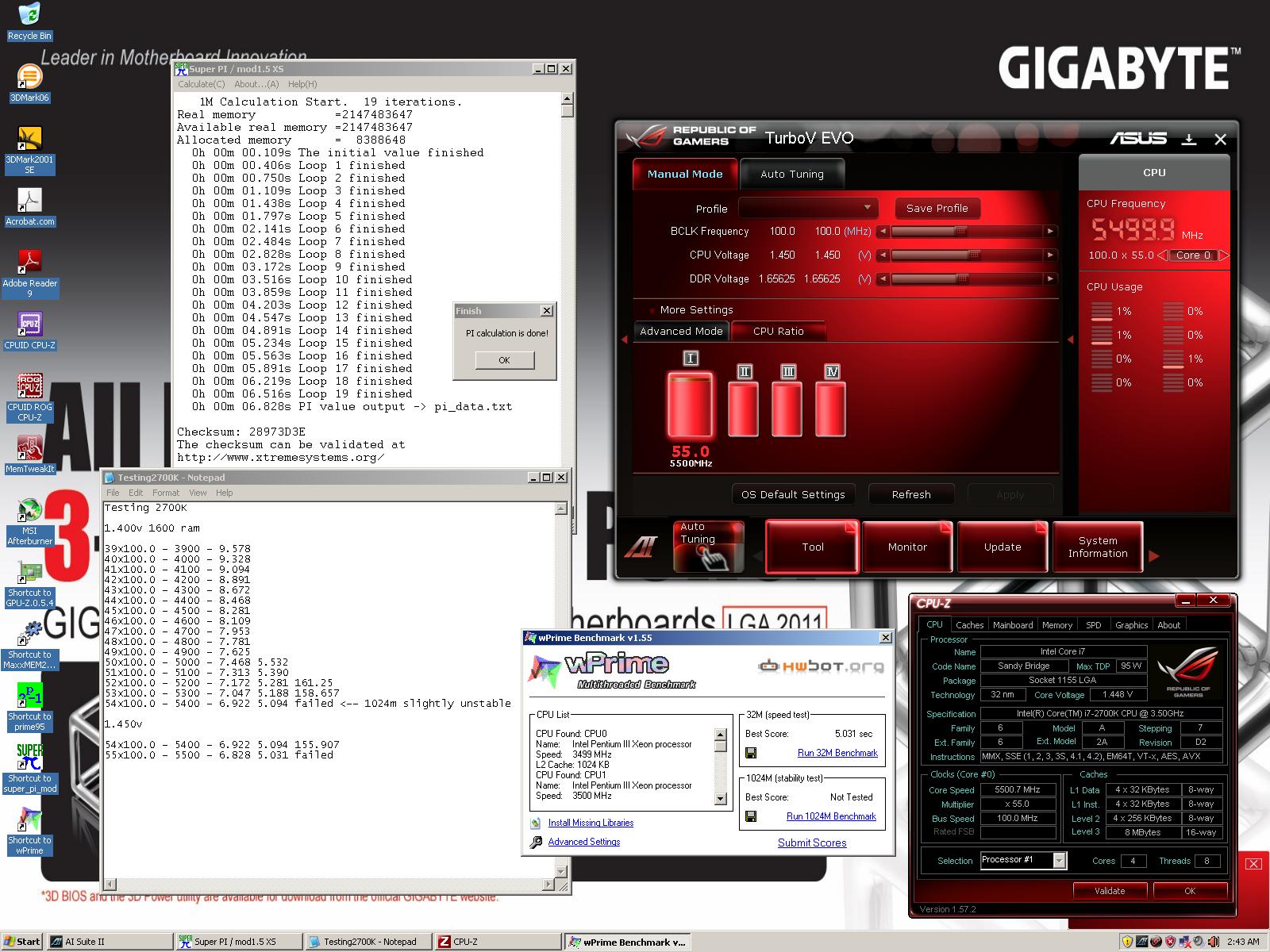Image resolution: width=1270 pixels, height=952 pixels.
Task: Increase DDR Voltage with right arrow
Action: point(1051,279)
